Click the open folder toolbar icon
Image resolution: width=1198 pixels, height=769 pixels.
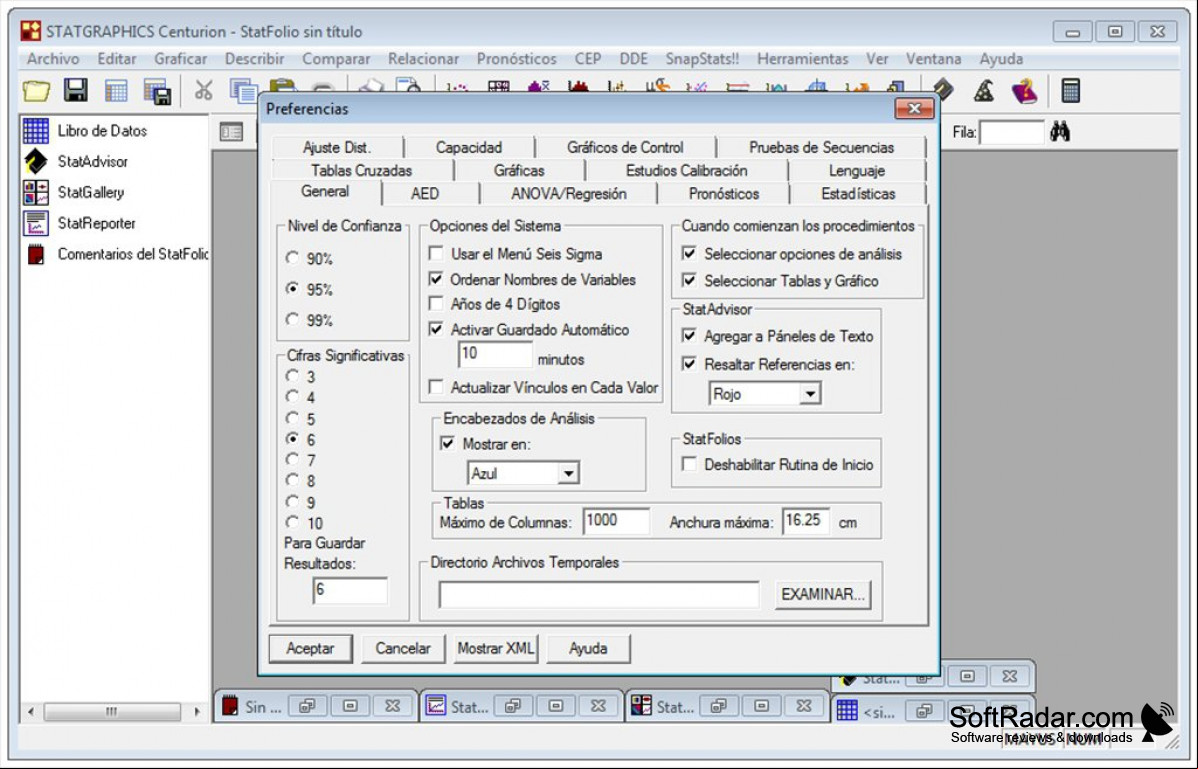point(36,91)
